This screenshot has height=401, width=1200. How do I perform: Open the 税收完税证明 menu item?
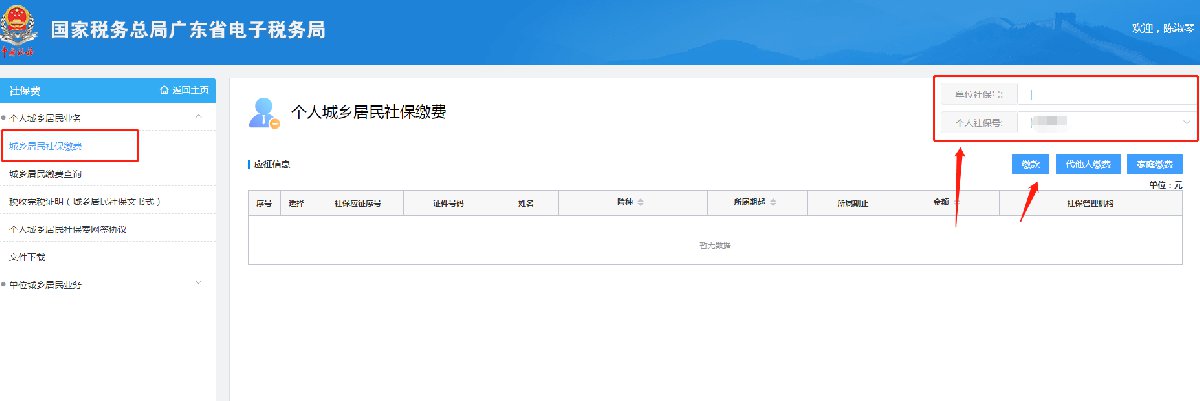(x=85, y=202)
